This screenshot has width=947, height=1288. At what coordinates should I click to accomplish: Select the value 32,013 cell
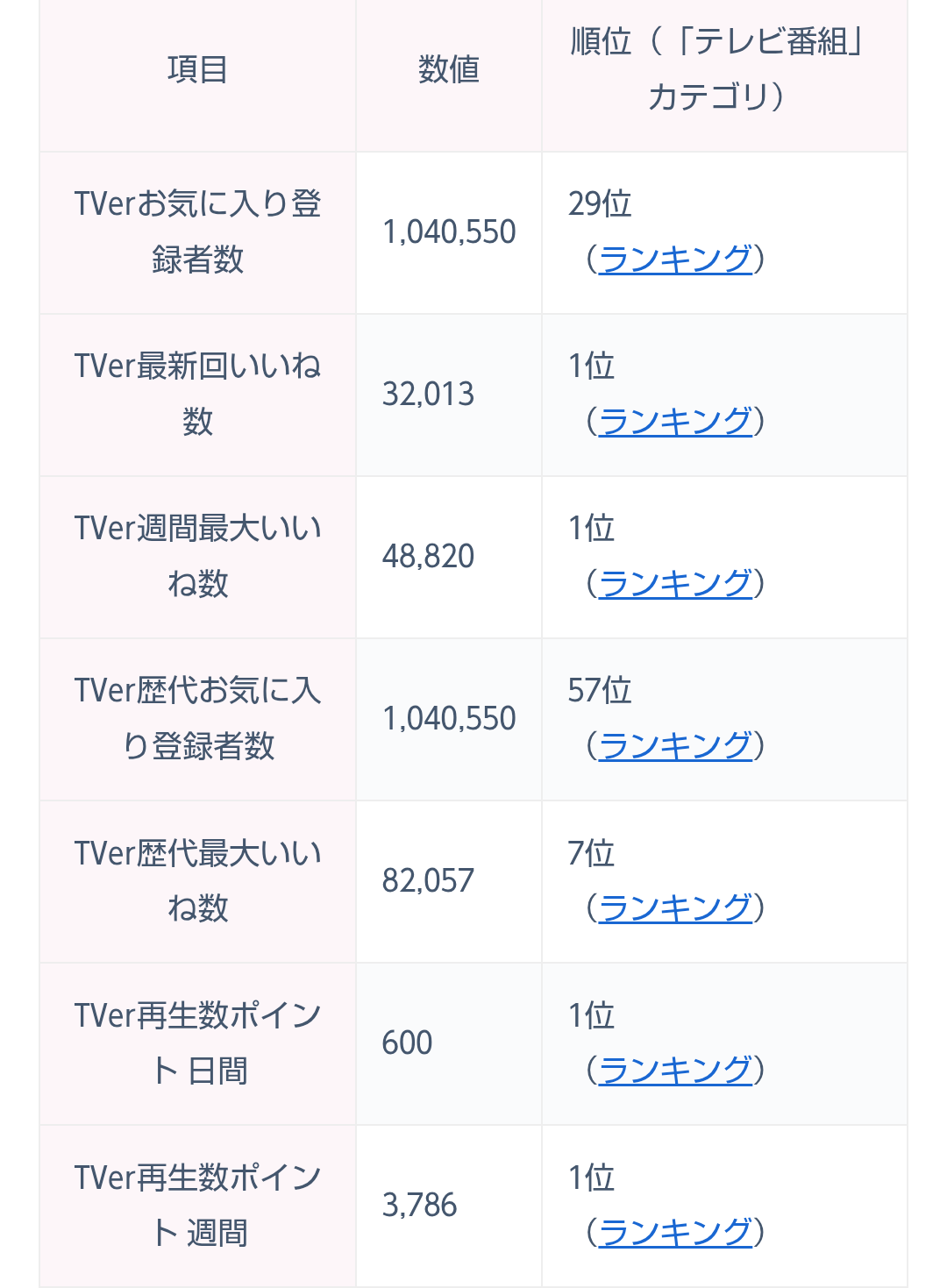coord(428,395)
